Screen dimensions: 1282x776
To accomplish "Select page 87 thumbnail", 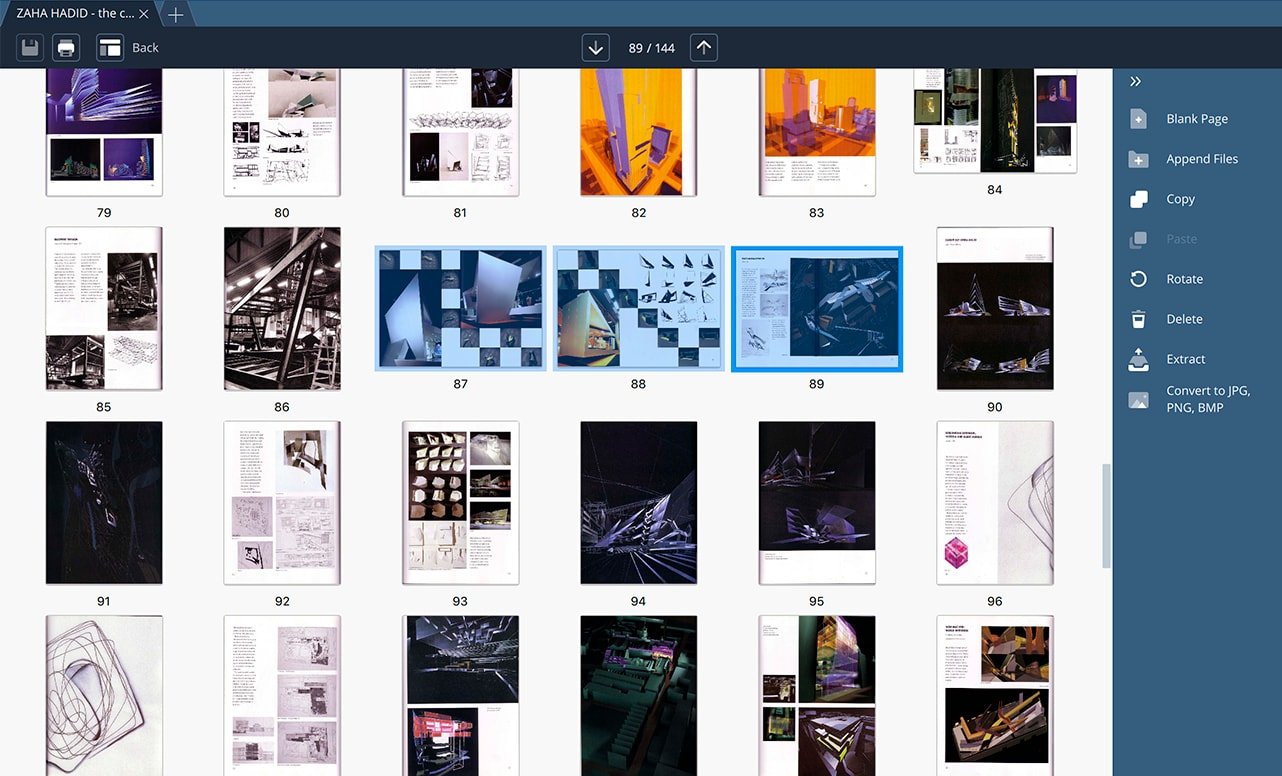I will pos(460,309).
